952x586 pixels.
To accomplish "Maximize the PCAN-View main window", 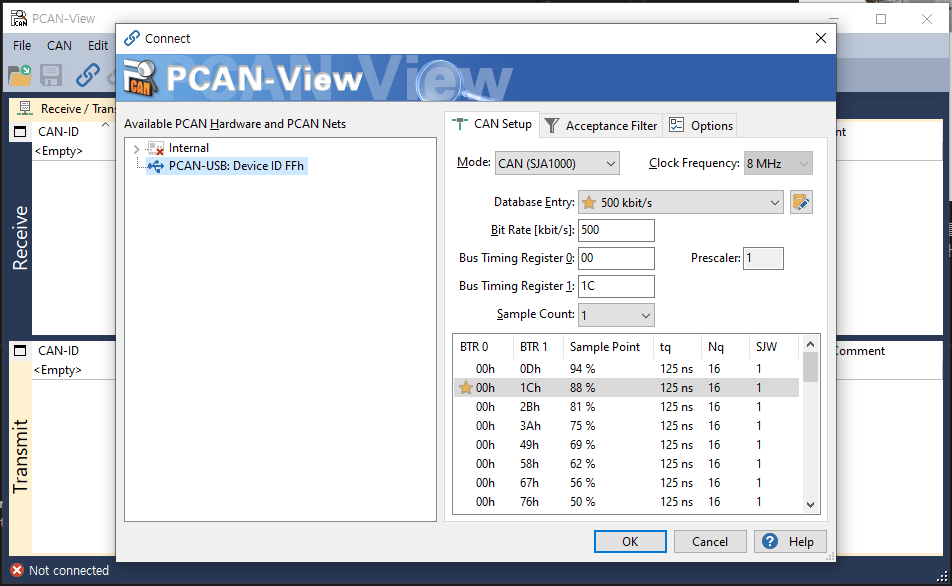I will click(881, 19).
